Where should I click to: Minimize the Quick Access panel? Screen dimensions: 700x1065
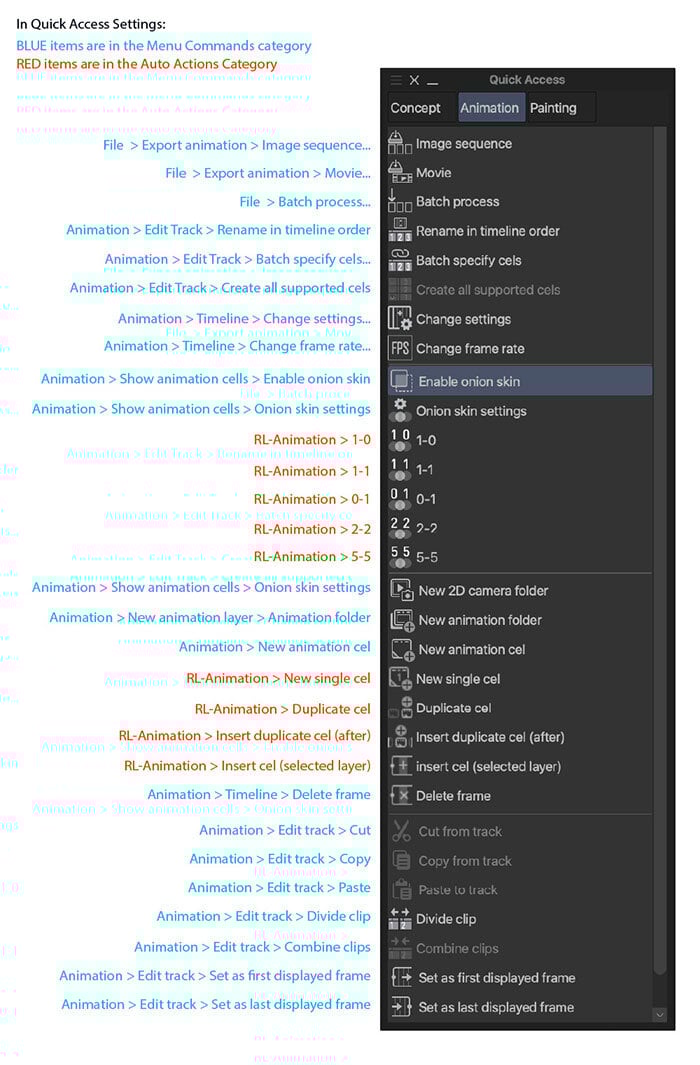point(432,83)
